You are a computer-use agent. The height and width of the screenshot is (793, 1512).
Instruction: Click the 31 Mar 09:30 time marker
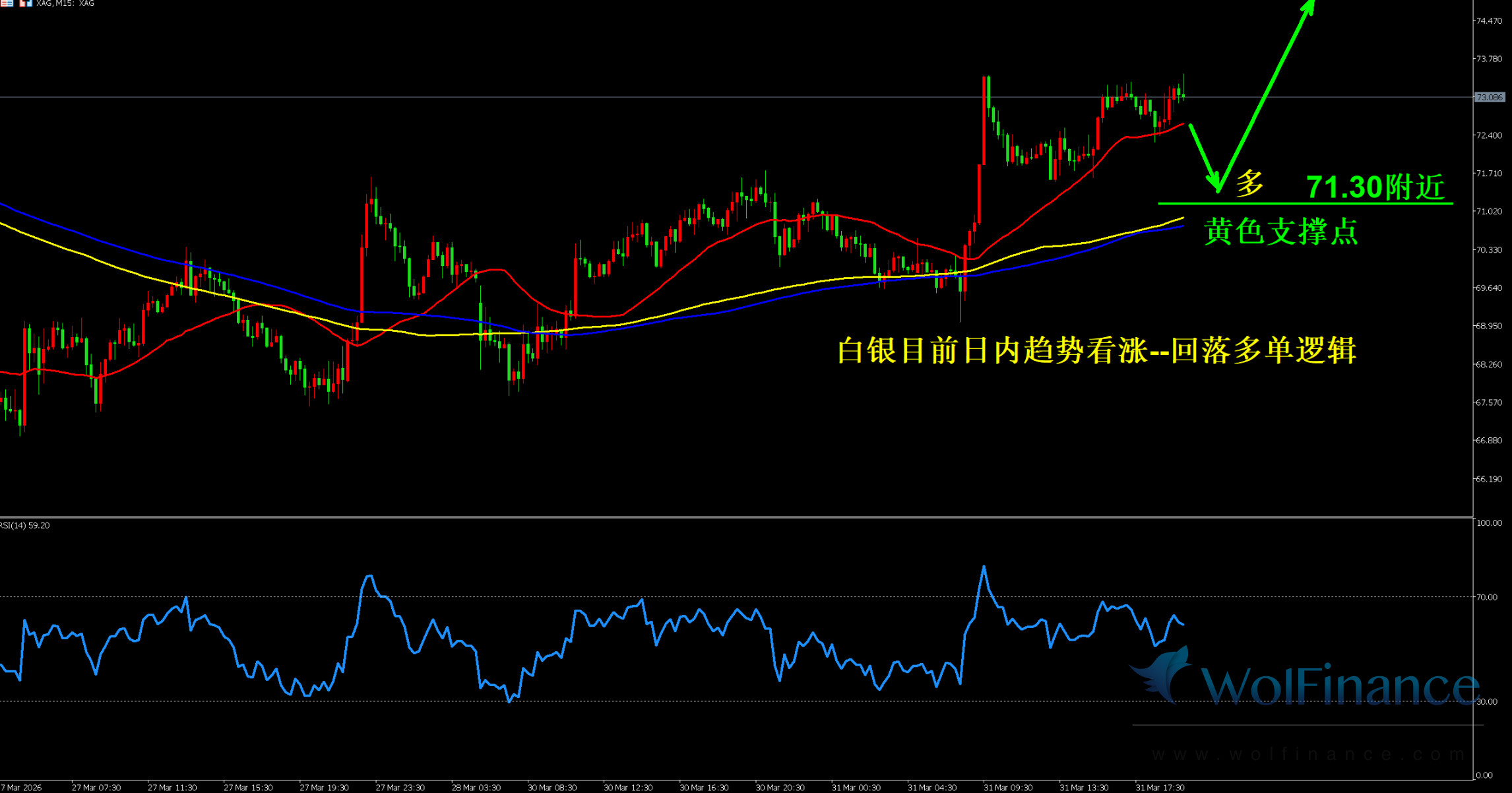[x=1007, y=788]
